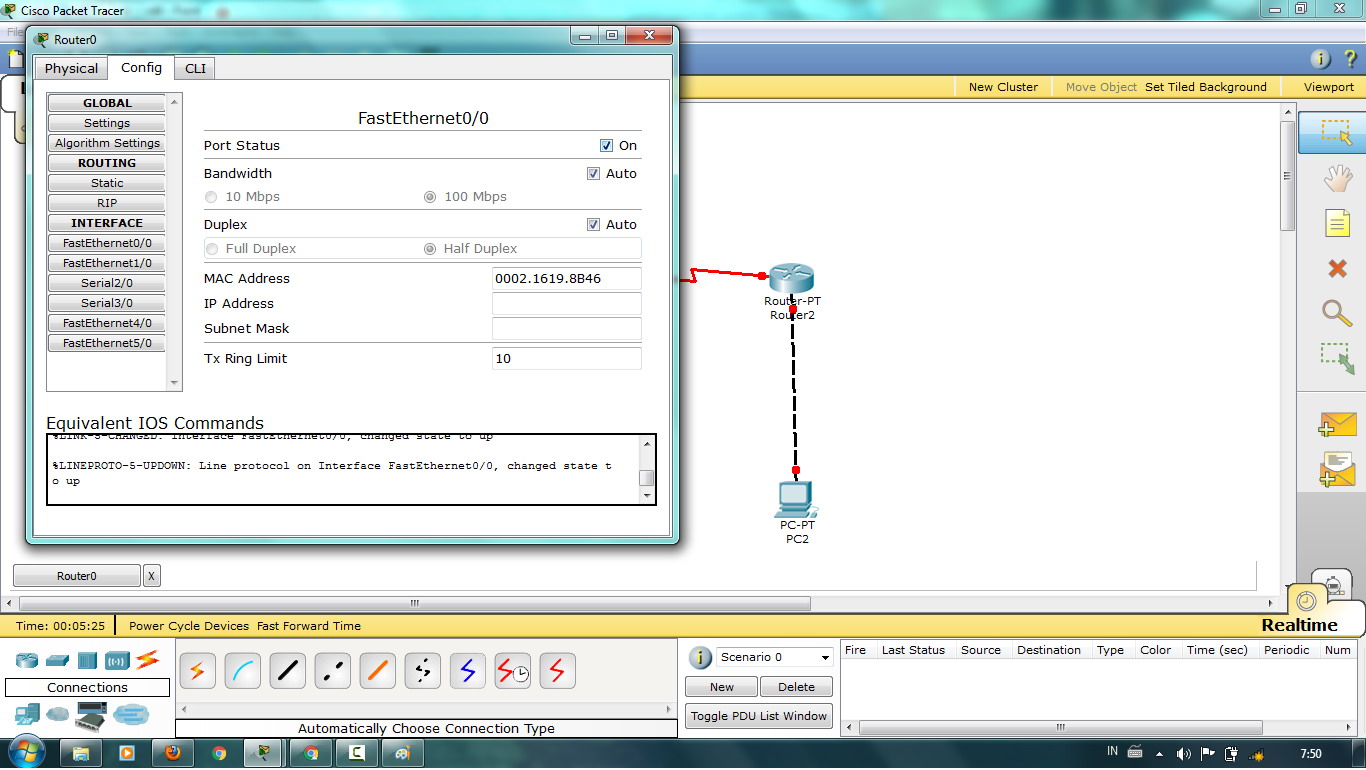1366x770 pixels.
Task: Choose the red Serial DTE cable
Action: [x=557, y=671]
